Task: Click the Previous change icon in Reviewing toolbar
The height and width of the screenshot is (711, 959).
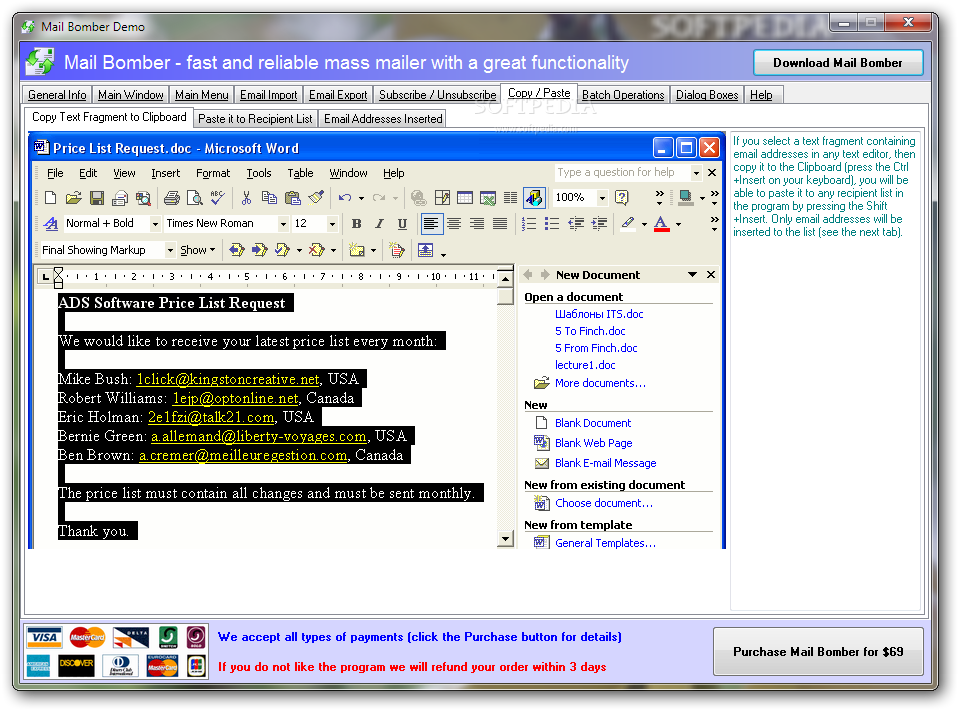Action: click(x=237, y=250)
